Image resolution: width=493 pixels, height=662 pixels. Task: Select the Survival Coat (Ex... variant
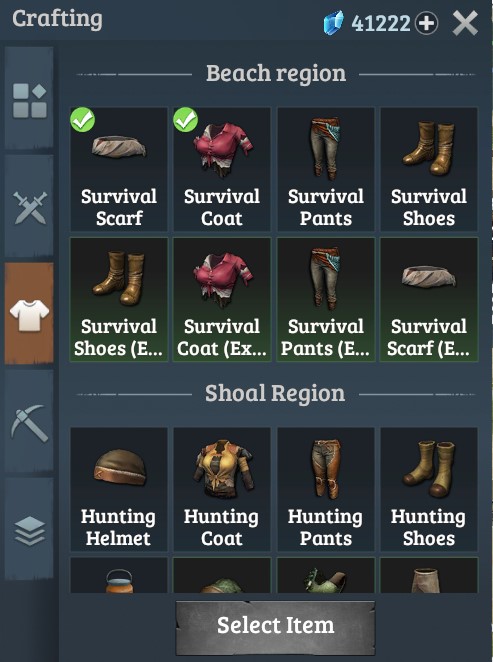(x=222, y=299)
